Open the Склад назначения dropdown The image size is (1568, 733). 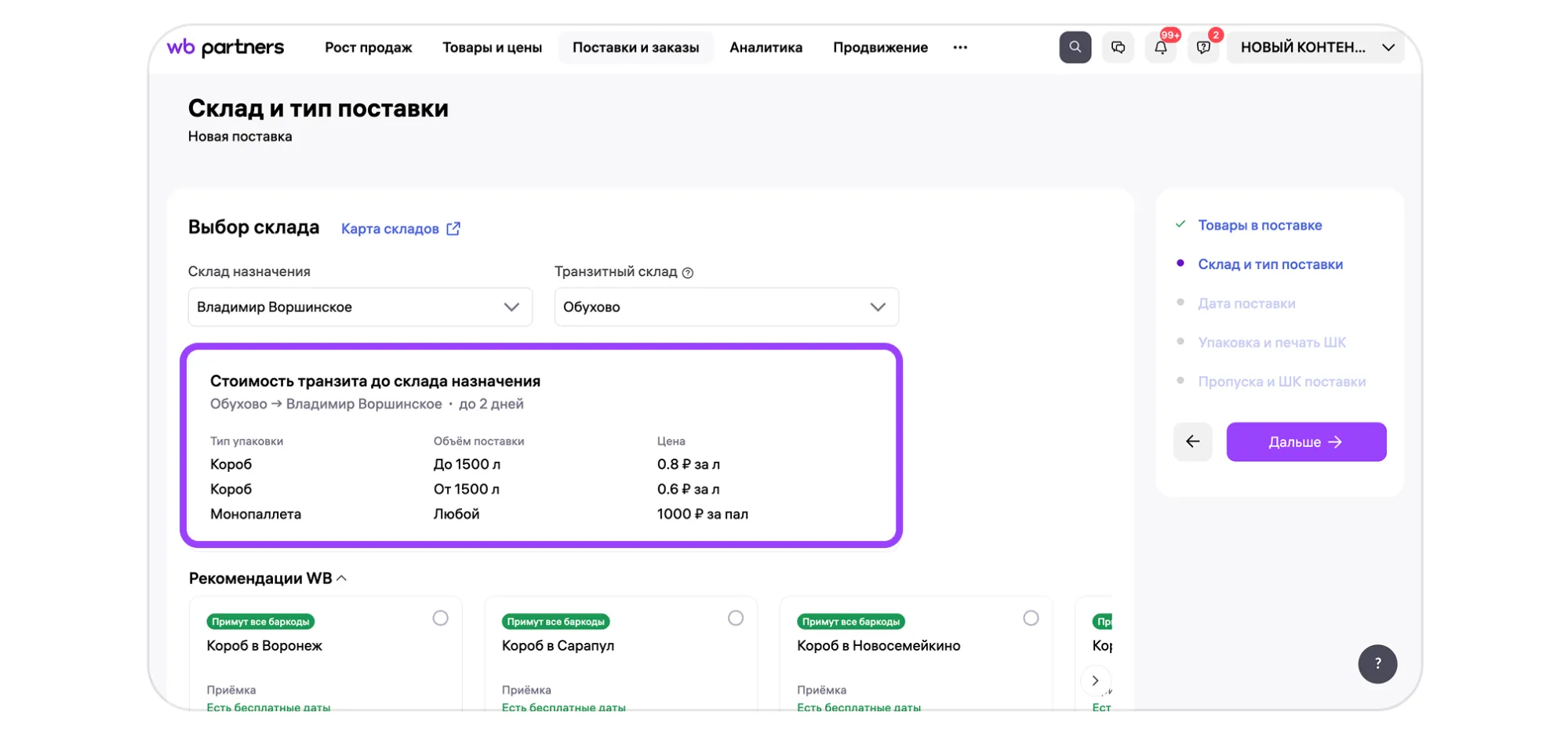tap(360, 307)
